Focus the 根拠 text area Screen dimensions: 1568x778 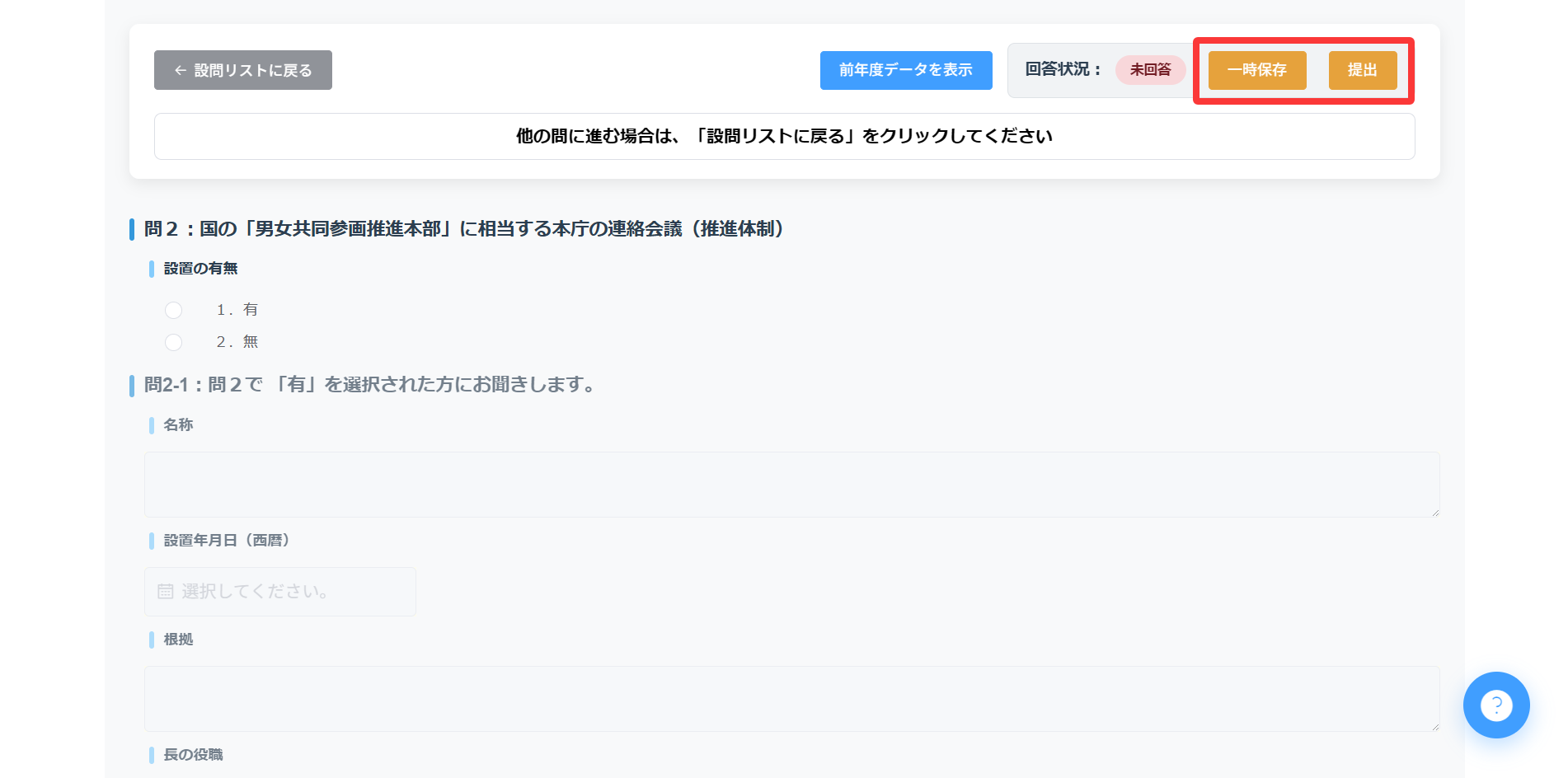point(792,699)
